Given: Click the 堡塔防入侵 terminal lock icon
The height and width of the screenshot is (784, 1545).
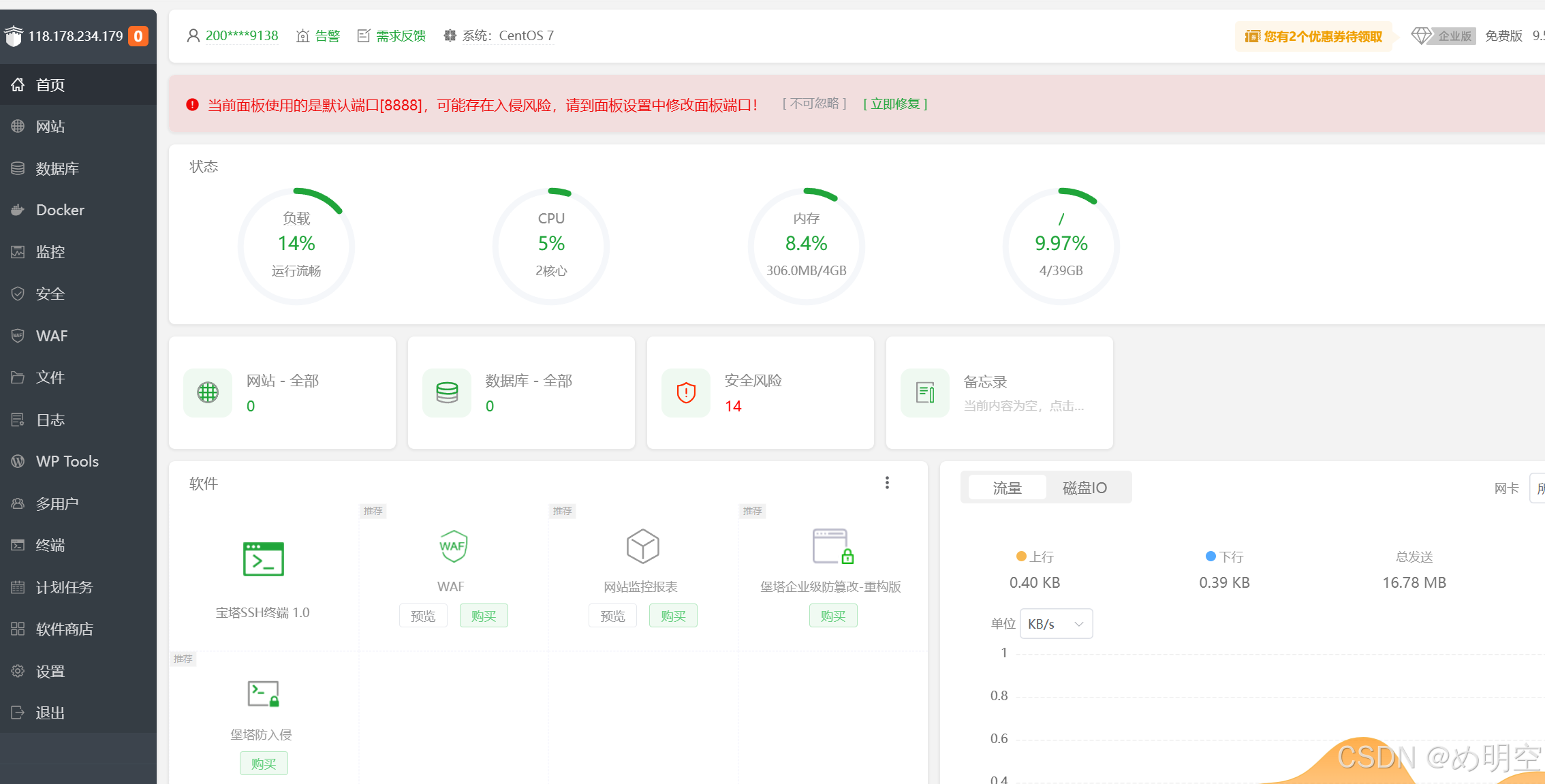Looking at the screenshot, I should click(x=263, y=693).
